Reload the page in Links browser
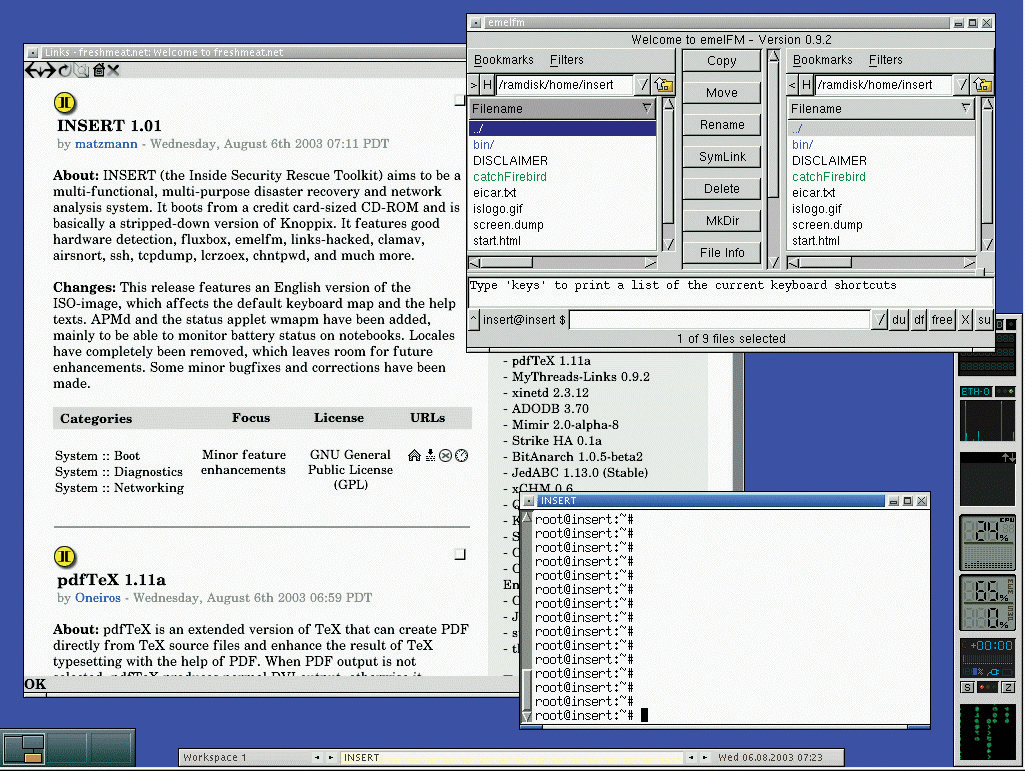 coord(65,70)
